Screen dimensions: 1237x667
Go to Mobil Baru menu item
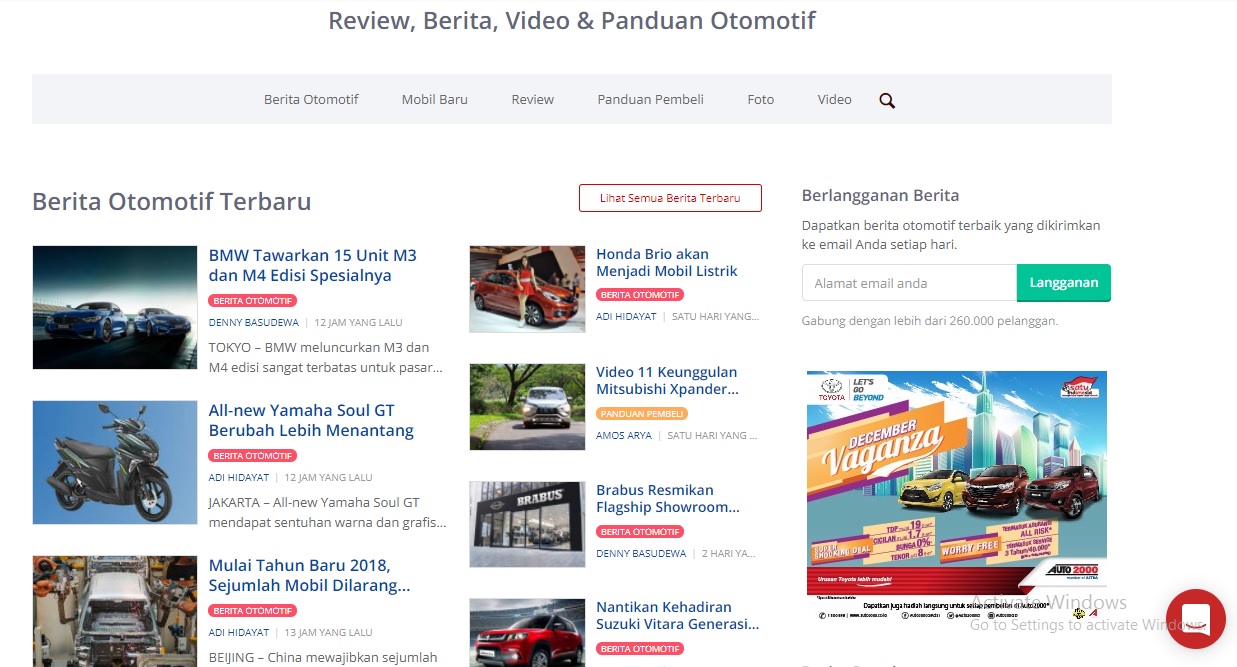click(x=435, y=99)
